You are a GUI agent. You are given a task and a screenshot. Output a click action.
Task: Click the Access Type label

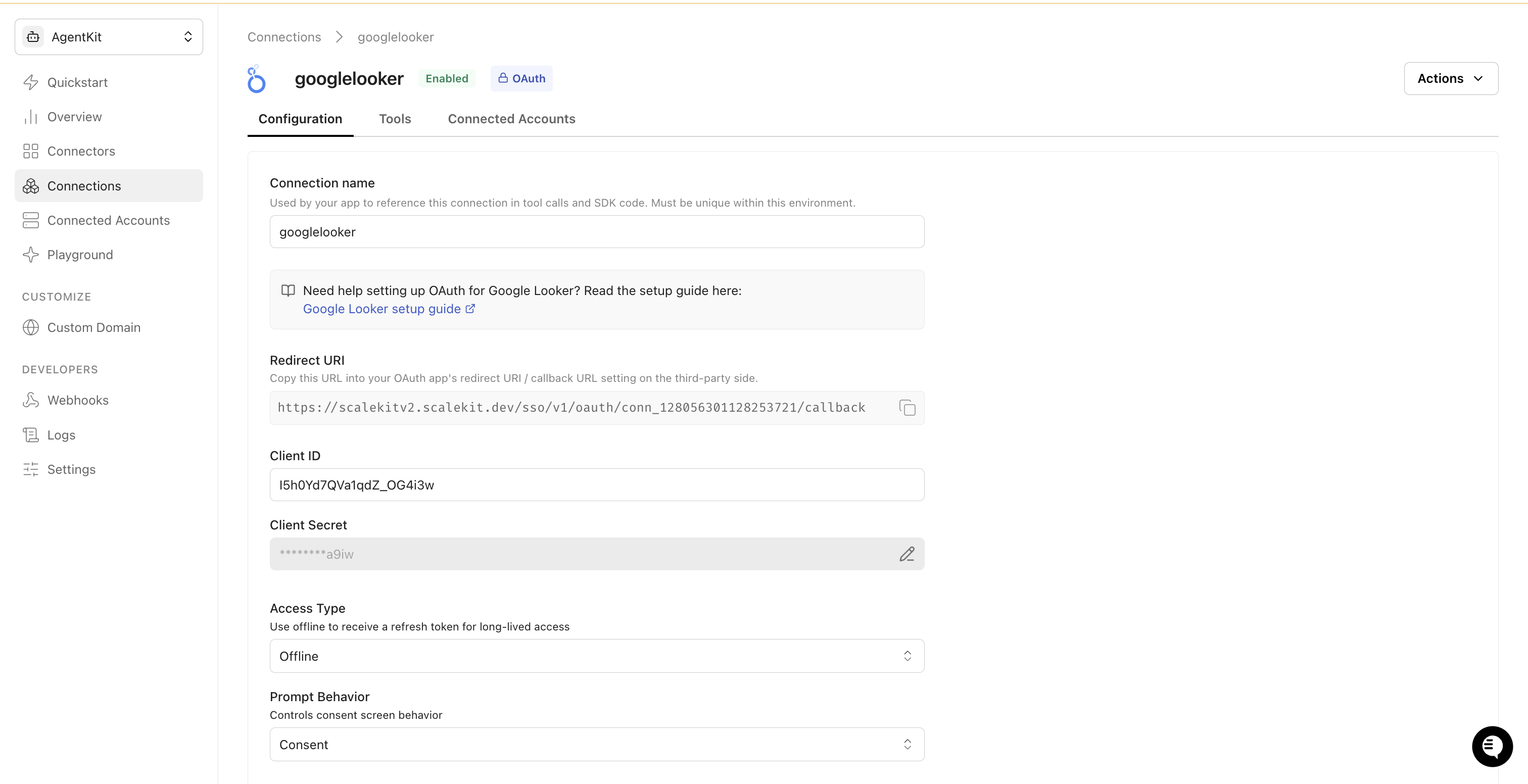click(x=307, y=609)
